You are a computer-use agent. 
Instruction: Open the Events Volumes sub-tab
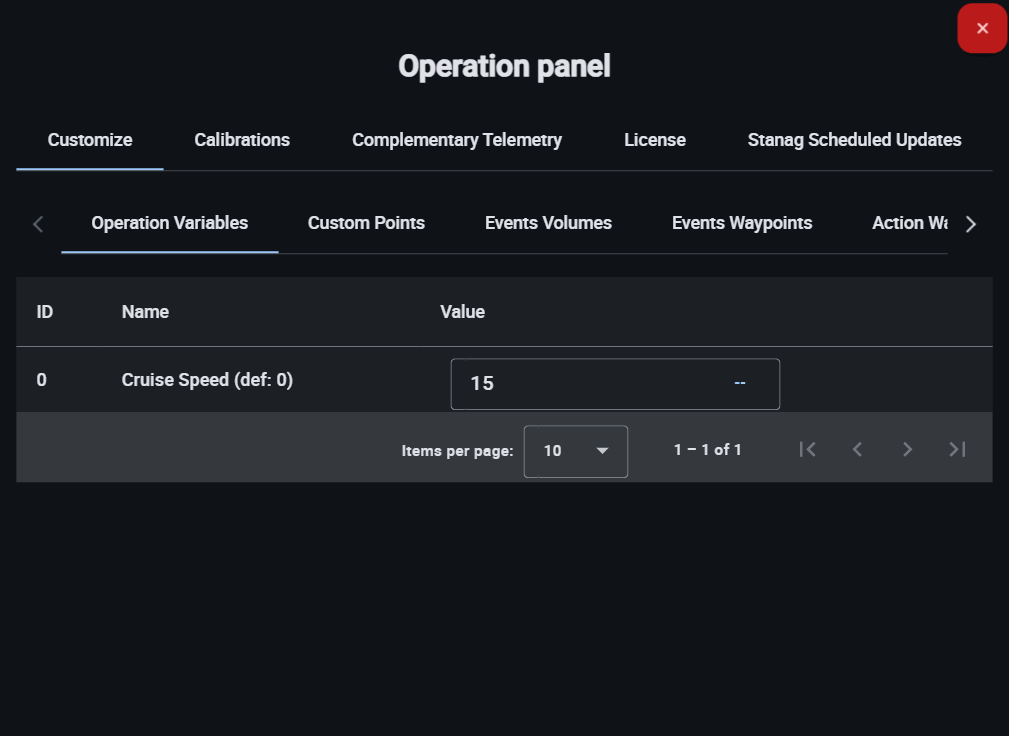click(x=548, y=223)
